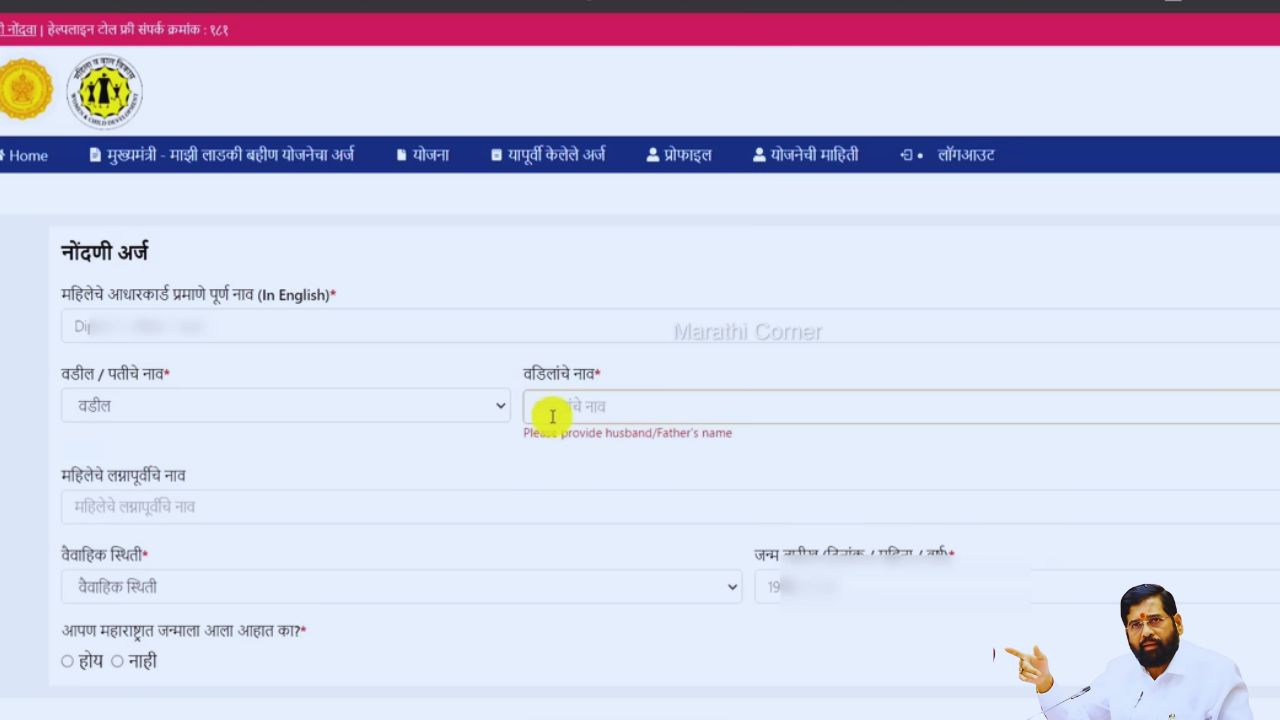Click the icon beside यापूर्वी केलेले अर्ज
Screen dimensions: 1280x720
click(497, 155)
